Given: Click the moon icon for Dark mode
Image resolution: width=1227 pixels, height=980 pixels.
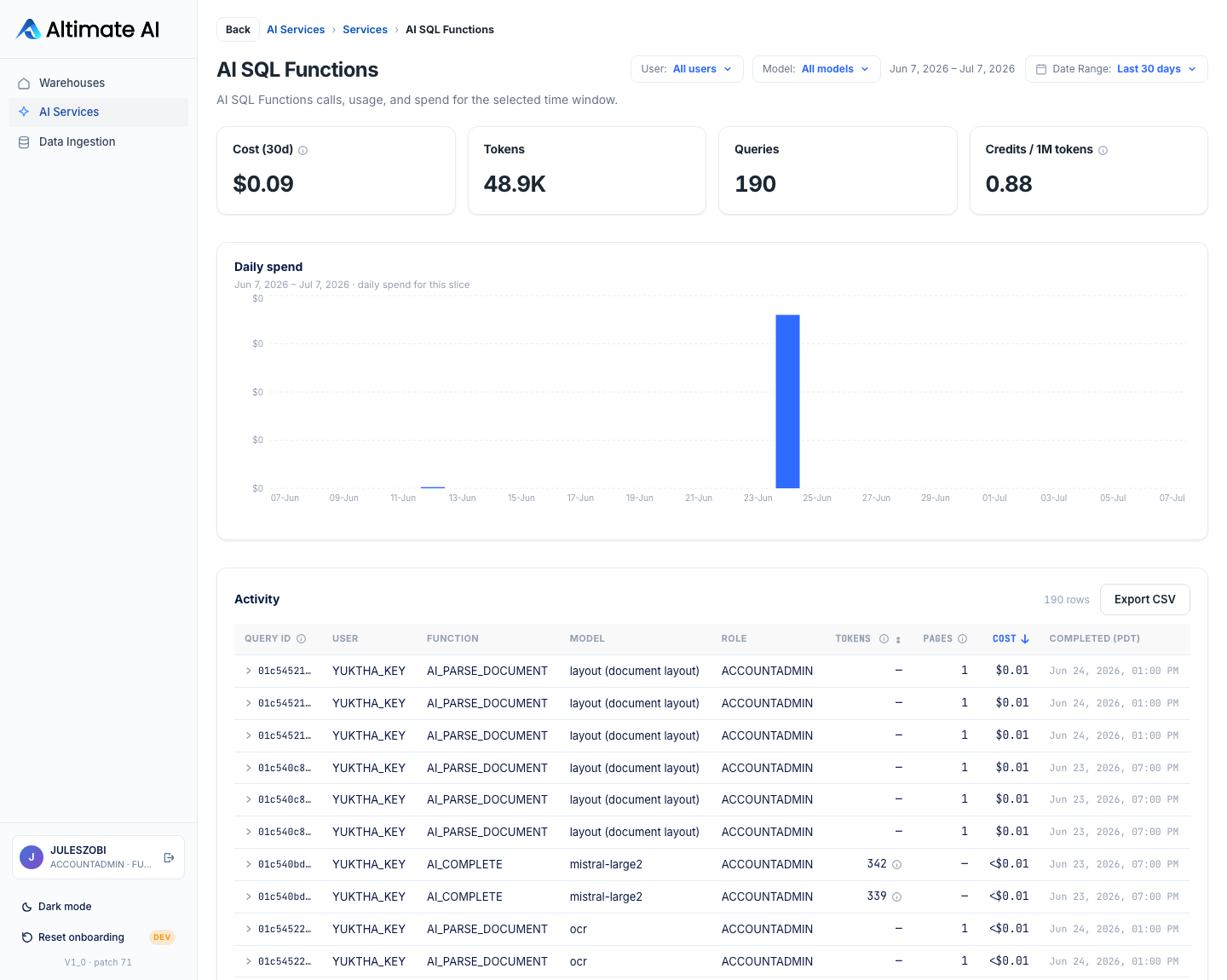Looking at the screenshot, I should pos(27,908).
